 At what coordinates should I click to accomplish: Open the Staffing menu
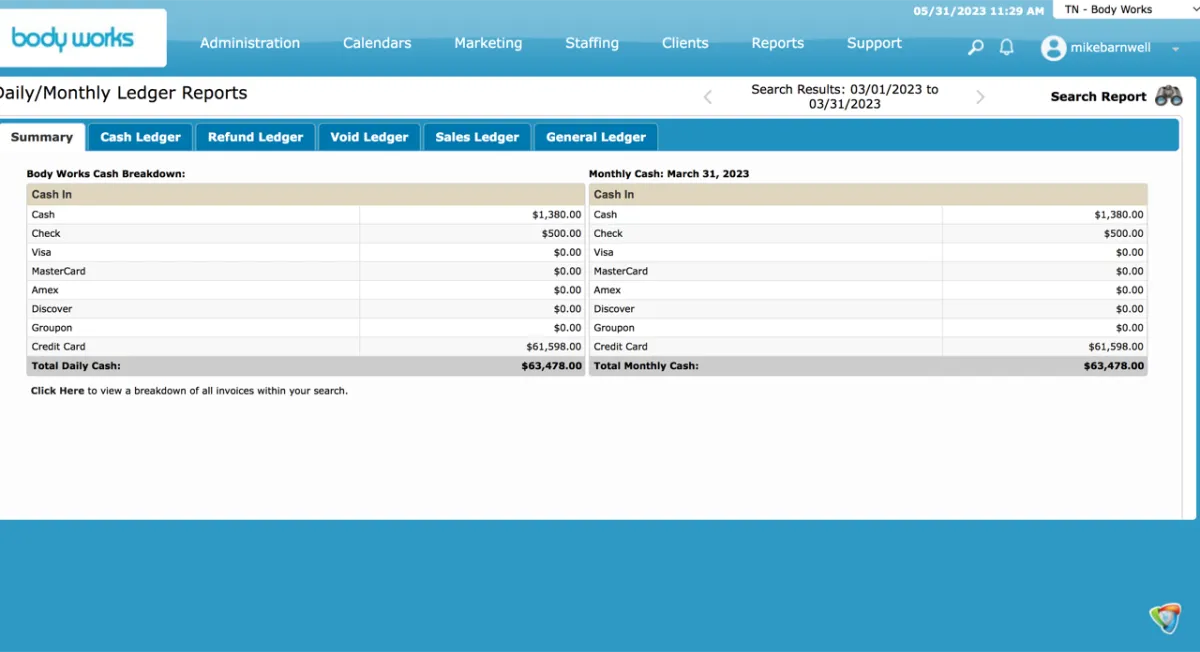click(592, 43)
